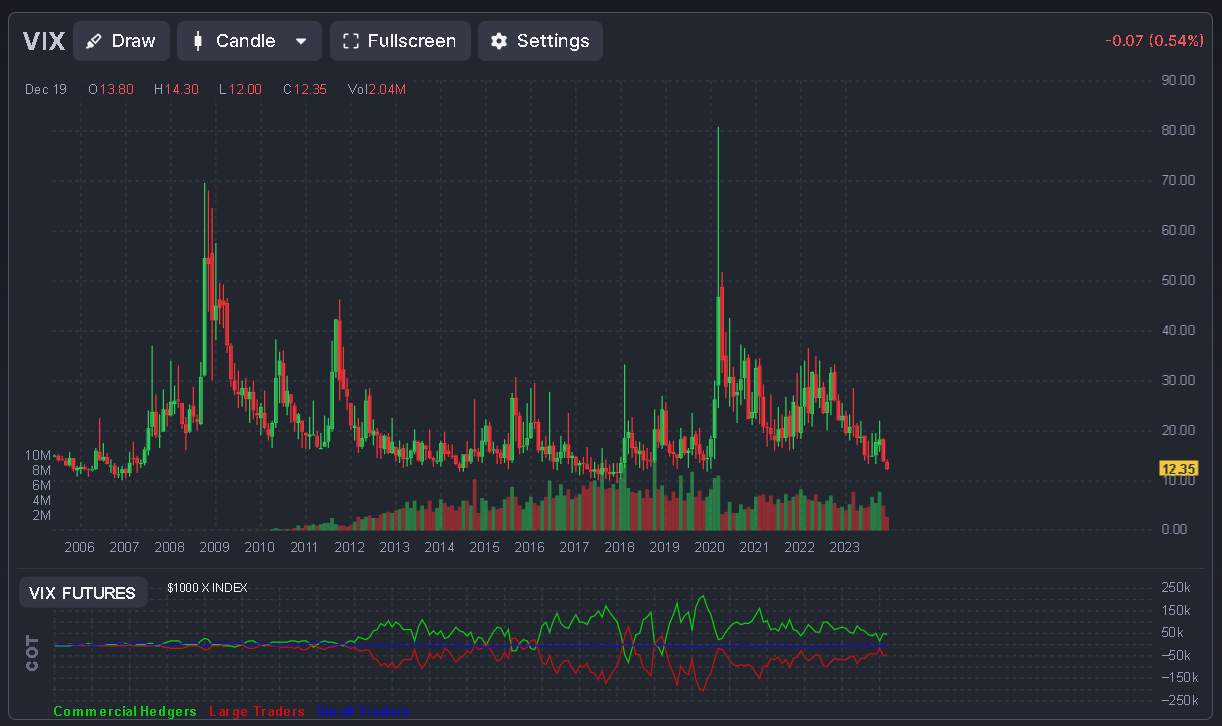
Task: Toggle the Commercial Hedgers legend series
Action: click(x=125, y=712)
